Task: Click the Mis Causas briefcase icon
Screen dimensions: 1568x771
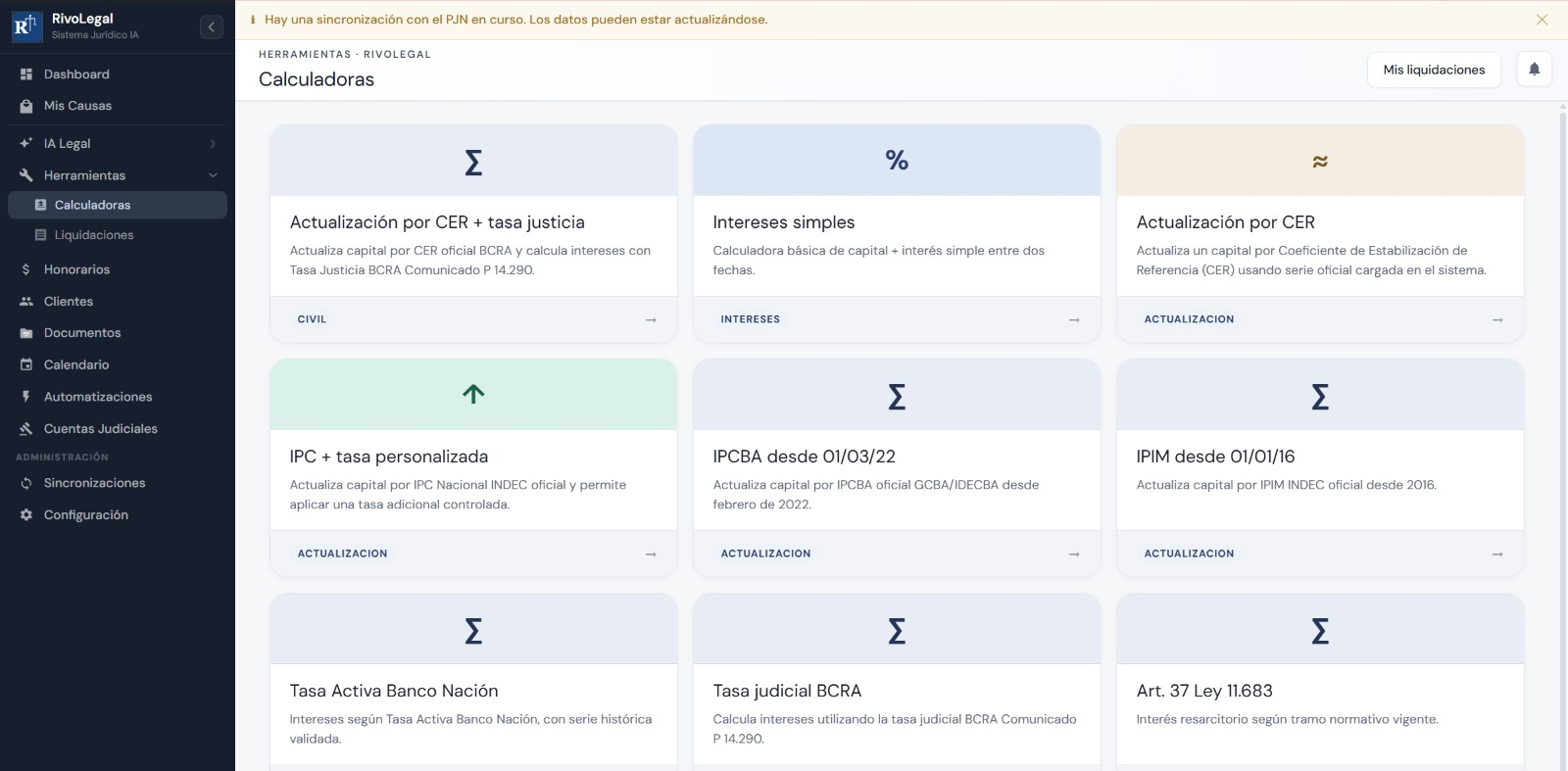Action: tap(26, 106)
